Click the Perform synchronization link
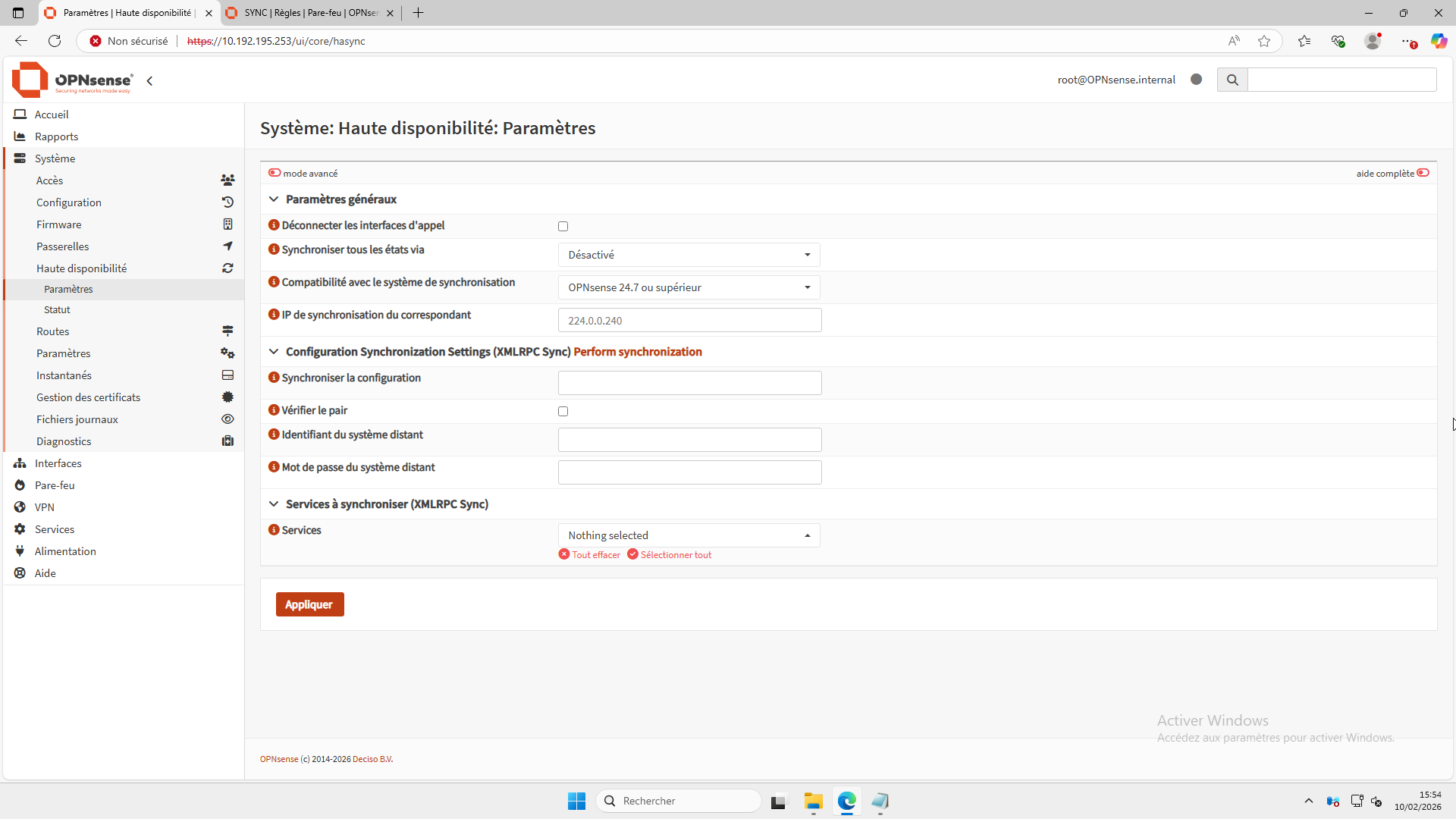This screenshot has height=825, width=1456. pyautogui.click(x=637, y=352)
